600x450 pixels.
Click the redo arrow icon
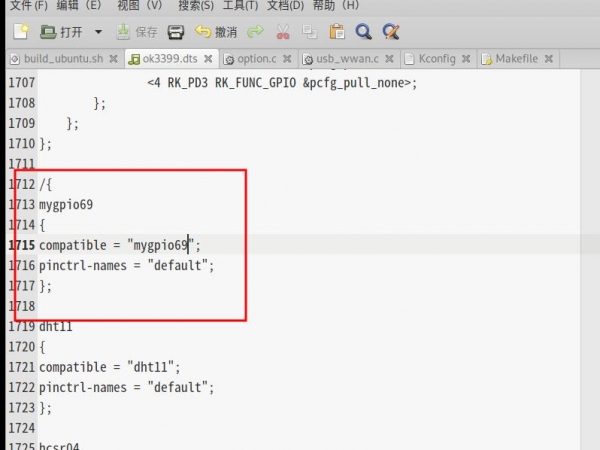coord(255,32)
